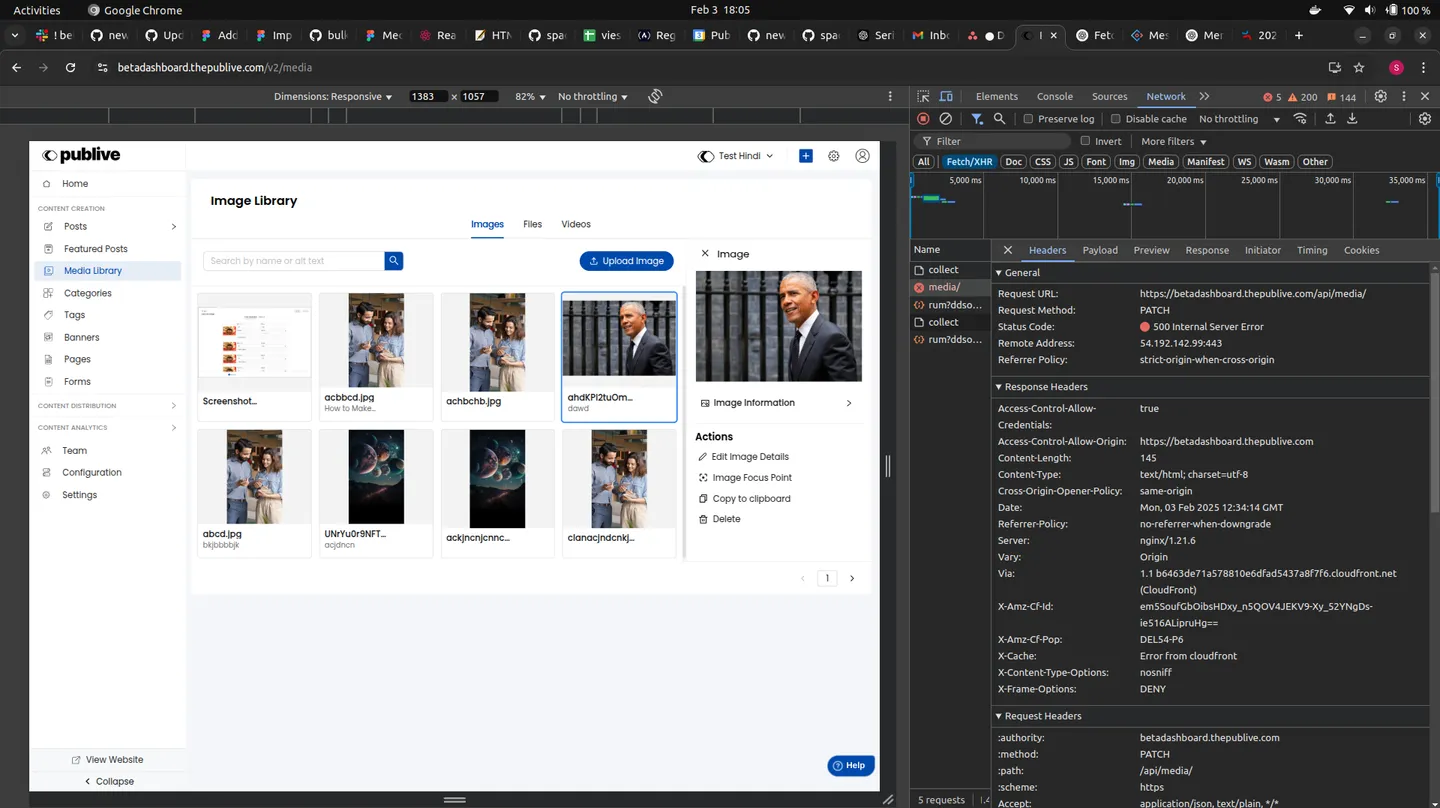This screenshot has width=1440, height=808.
Task: Enable the Disable cache checkbox
Action: [x=1116, y=119]
